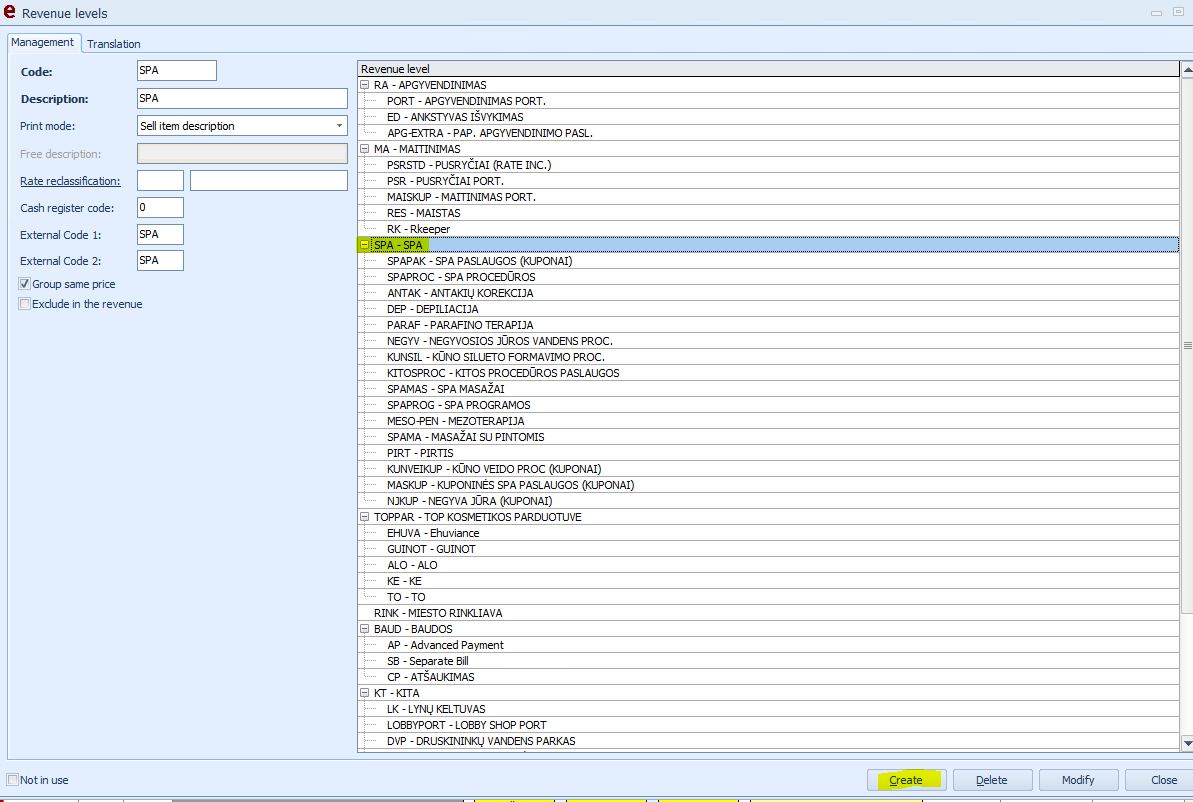Click the Modify button
The width and height of the screenshot is (1193, 802).
coord(1078,780)
